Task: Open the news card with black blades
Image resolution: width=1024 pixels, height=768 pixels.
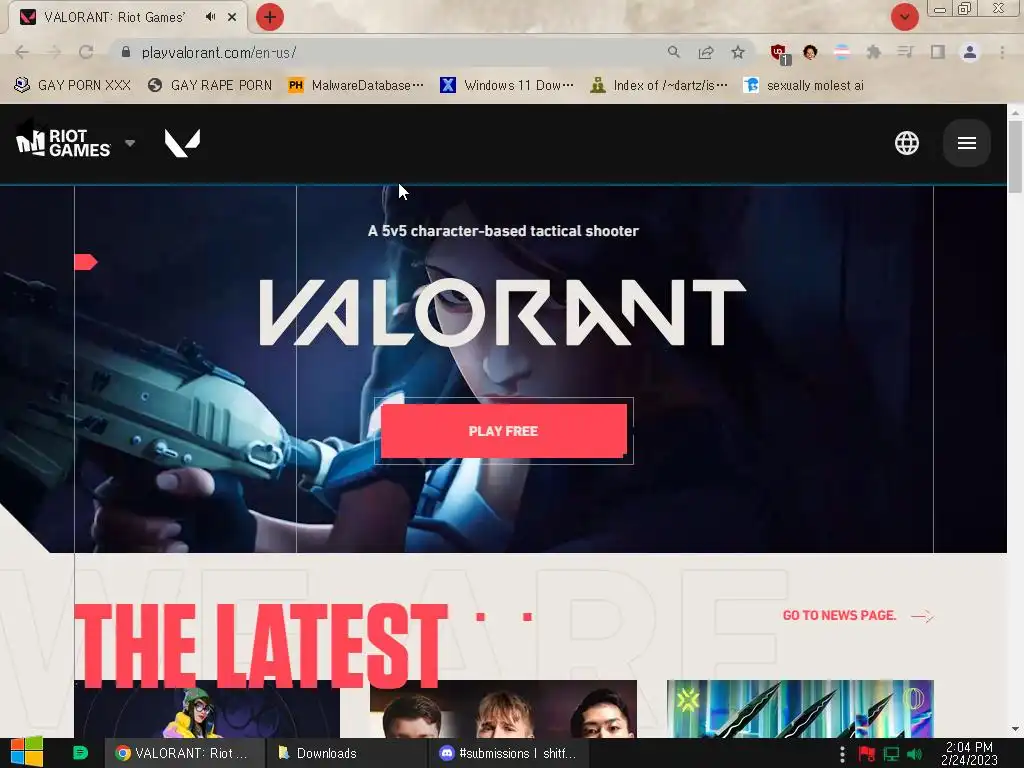Action: (800, 709)
